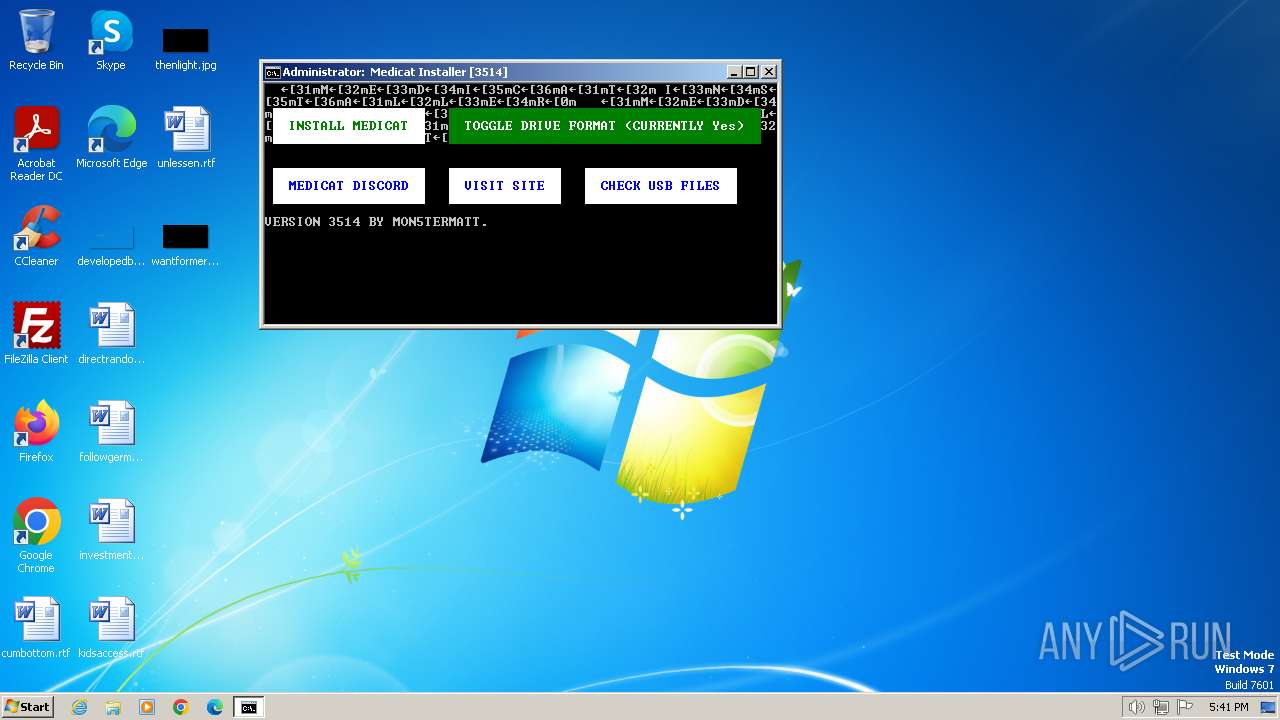Toggle drive format option (currently Yes)
Viewport: 1280px width, 720px height.
pos(605,126)
